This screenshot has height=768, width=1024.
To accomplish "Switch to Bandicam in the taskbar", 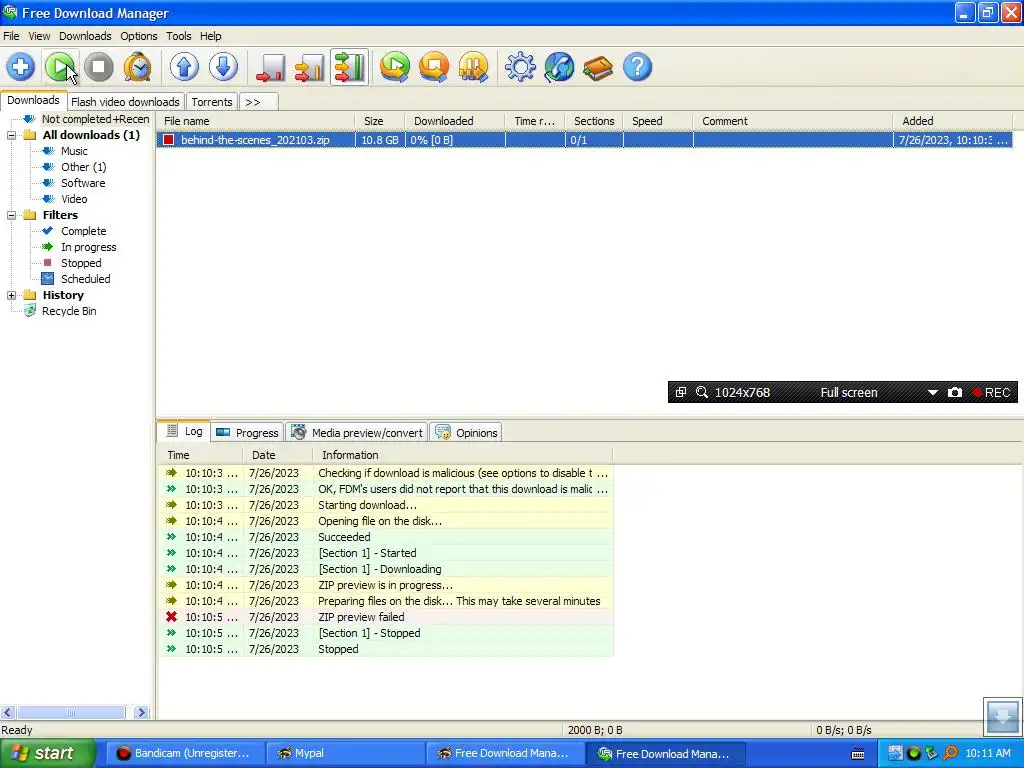I will coord(184,754).
